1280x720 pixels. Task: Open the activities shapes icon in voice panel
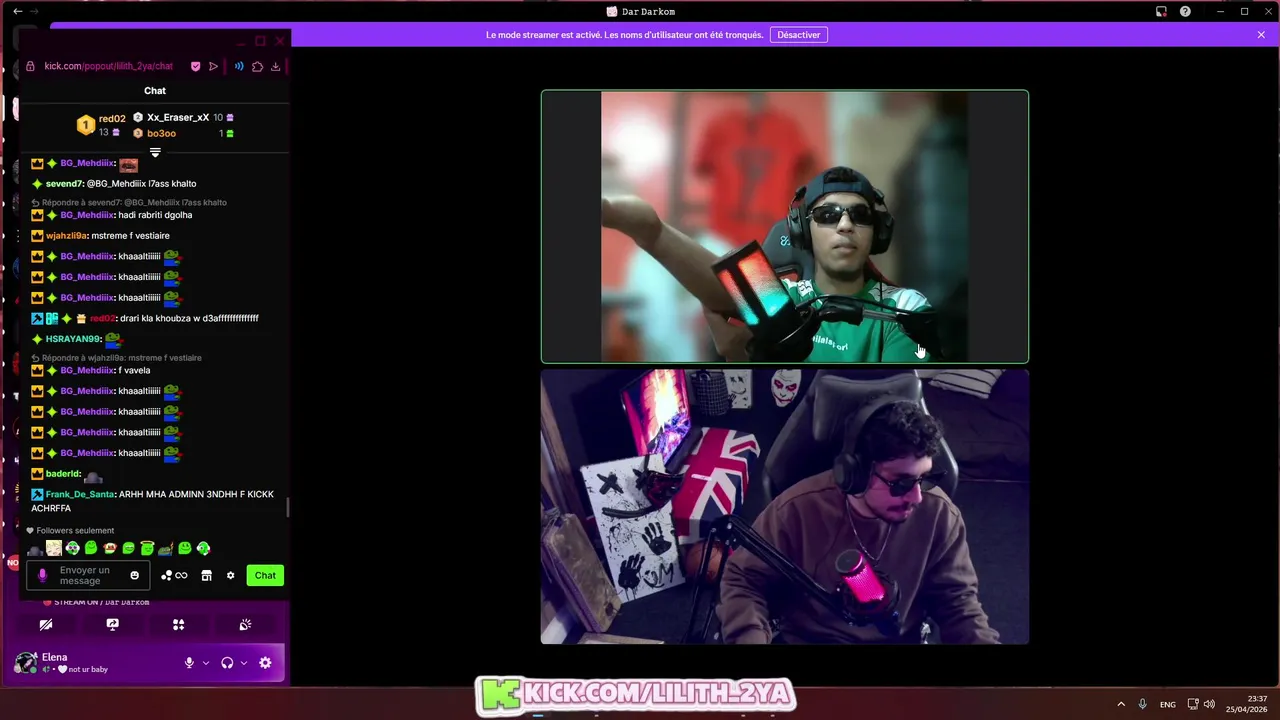coord(178,624)
